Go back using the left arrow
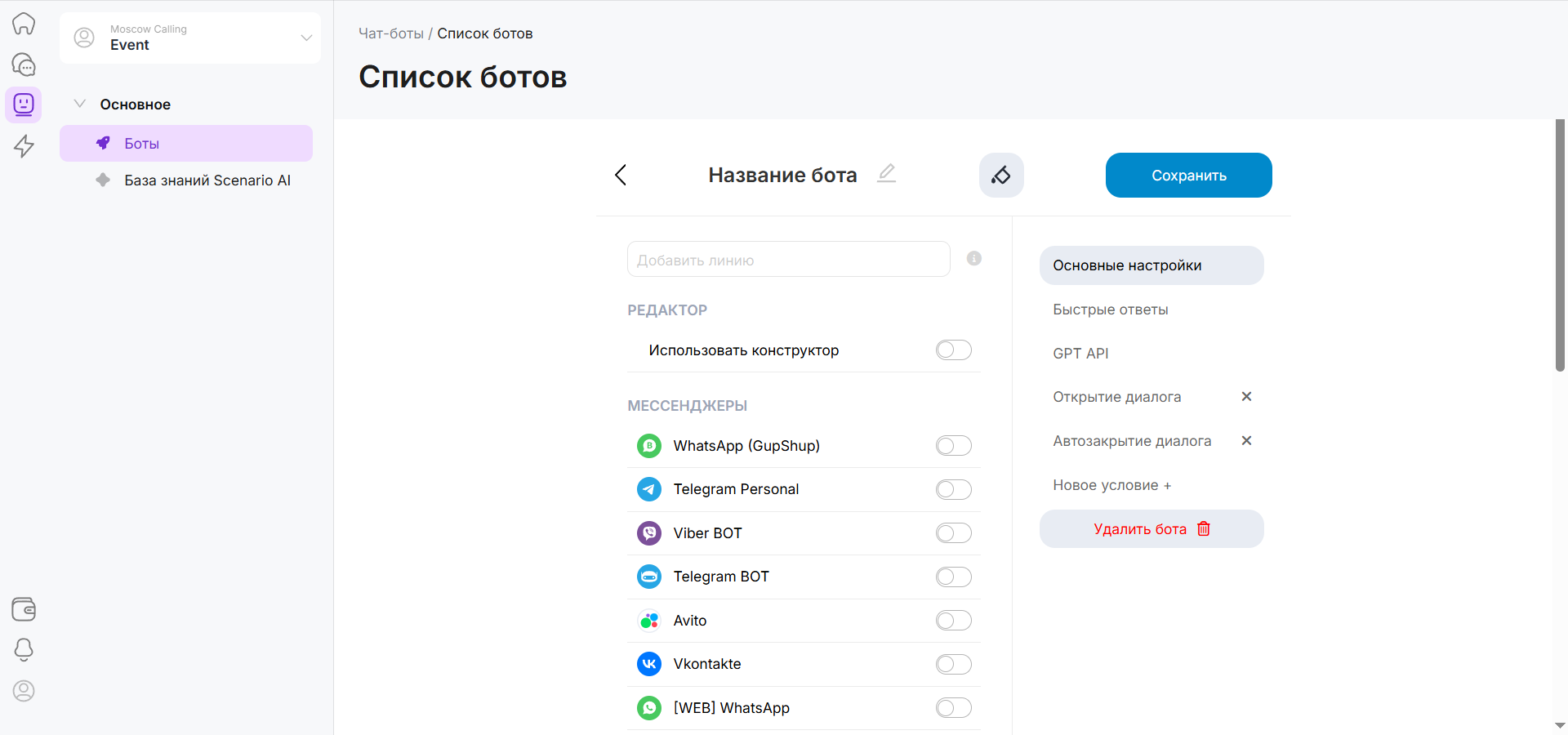Viewport: 1568px width, 735px height. (x=621, y=175)
